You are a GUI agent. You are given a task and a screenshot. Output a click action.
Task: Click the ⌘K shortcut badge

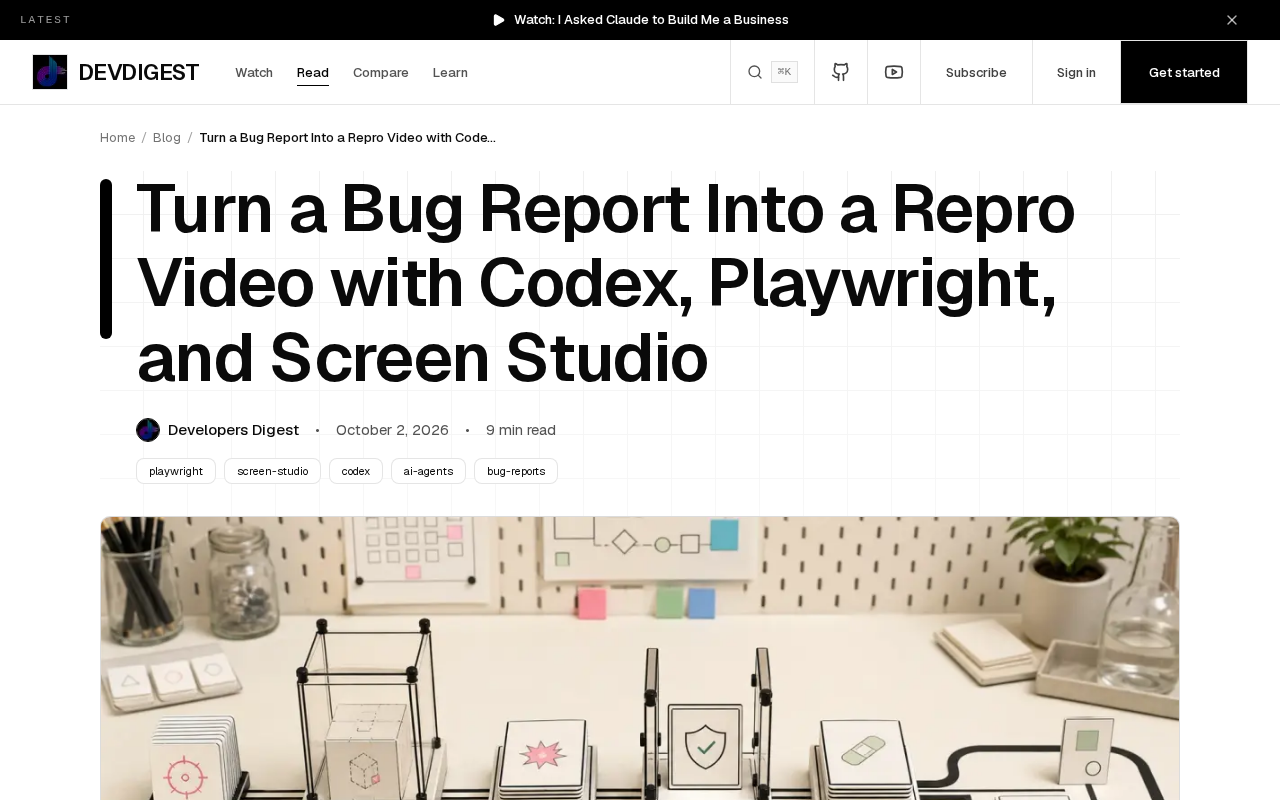(784, 72)
